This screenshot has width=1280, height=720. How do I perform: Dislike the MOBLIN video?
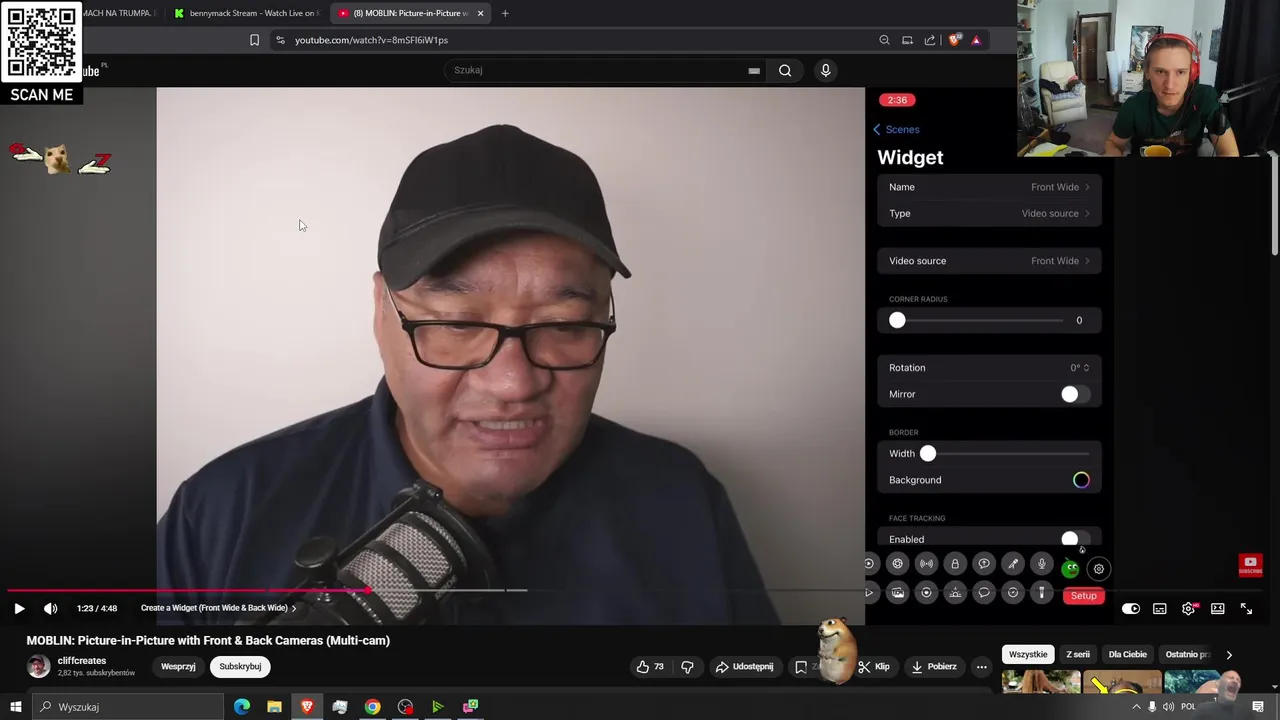(688, 666)
